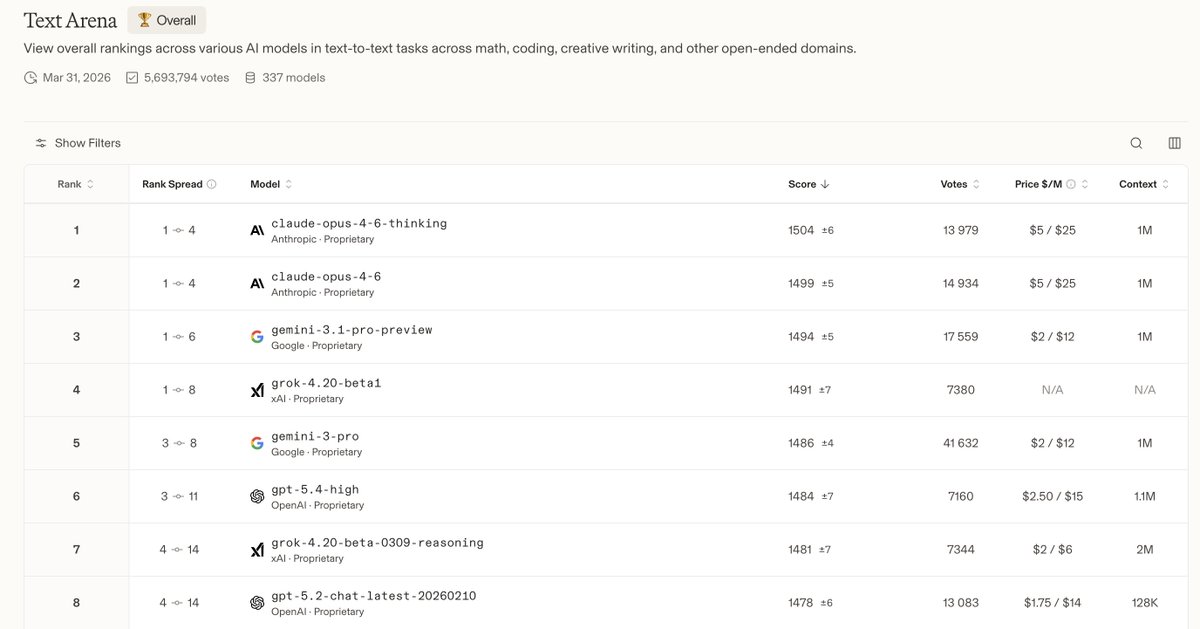Click the score 1494 cell
This screenshot has width=1200, height=629.
point(801,337)
